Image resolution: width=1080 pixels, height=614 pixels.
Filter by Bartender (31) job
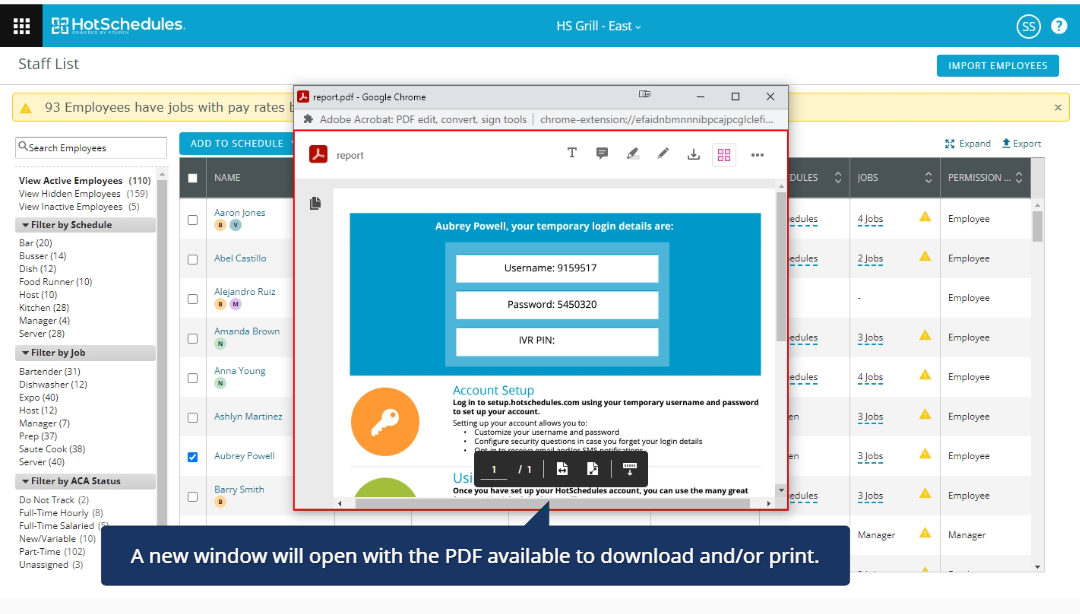[50, 371]
